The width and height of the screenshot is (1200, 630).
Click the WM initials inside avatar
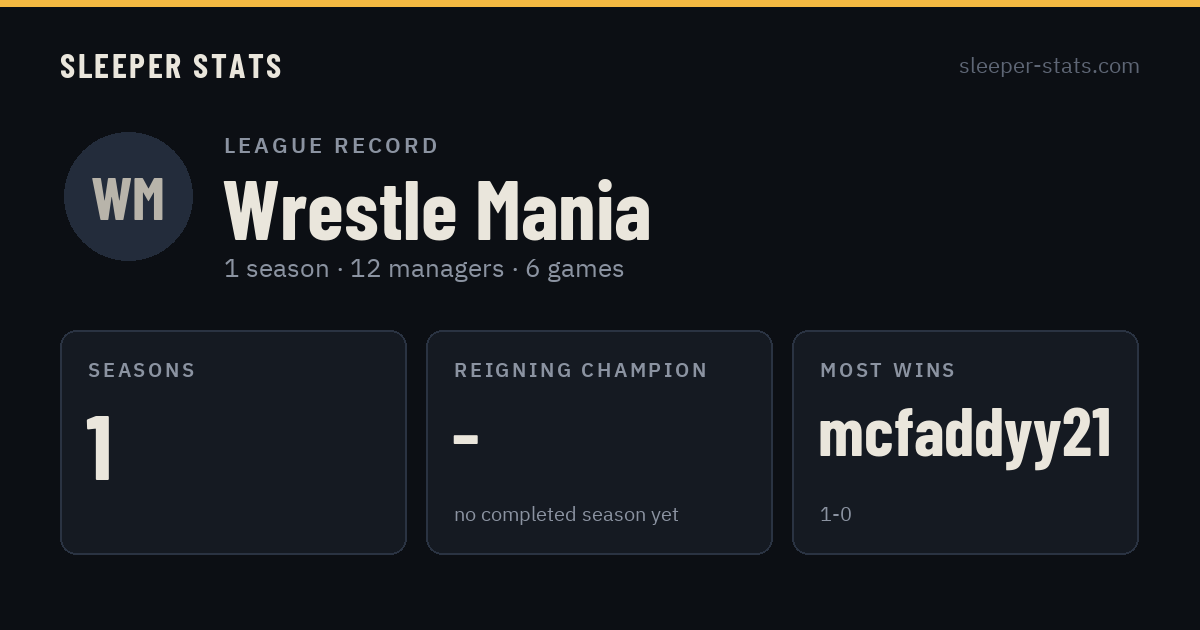tap(128, 198)
